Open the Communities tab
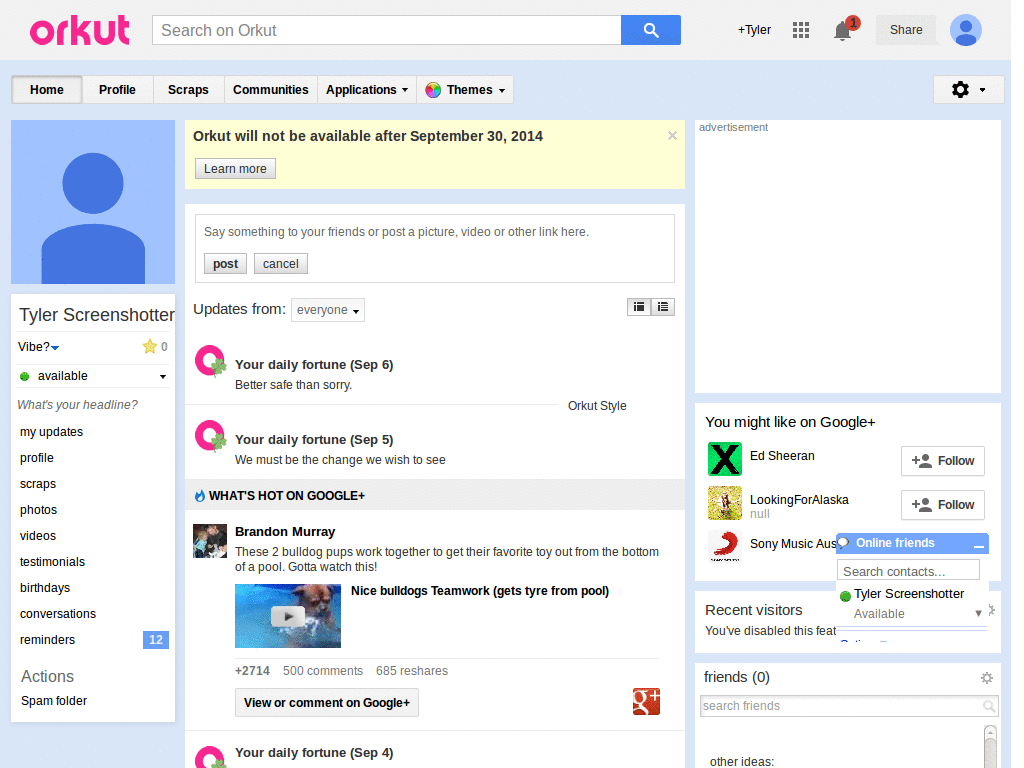This screenshot has width=1024, height=768. coord(270,89)
